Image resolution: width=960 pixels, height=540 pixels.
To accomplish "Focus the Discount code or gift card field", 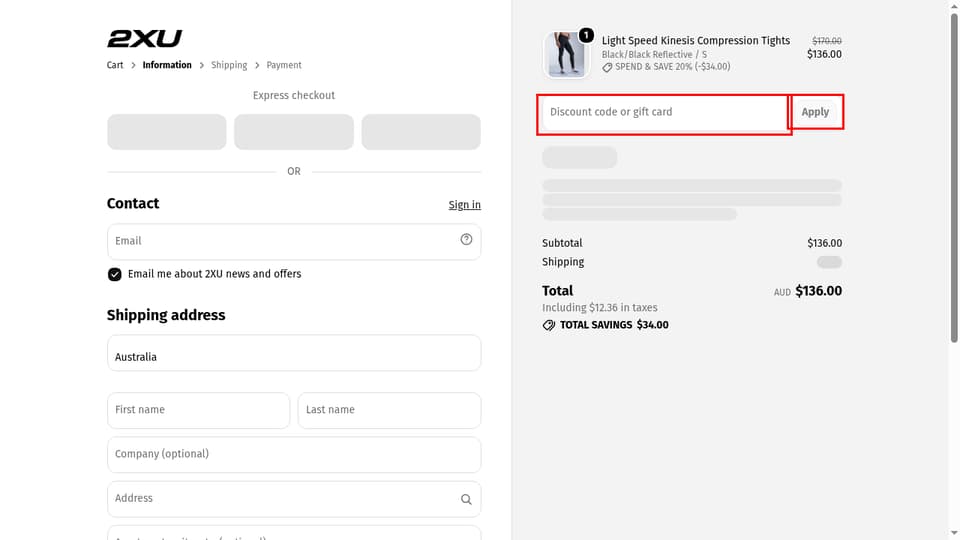I will point(665,113).
